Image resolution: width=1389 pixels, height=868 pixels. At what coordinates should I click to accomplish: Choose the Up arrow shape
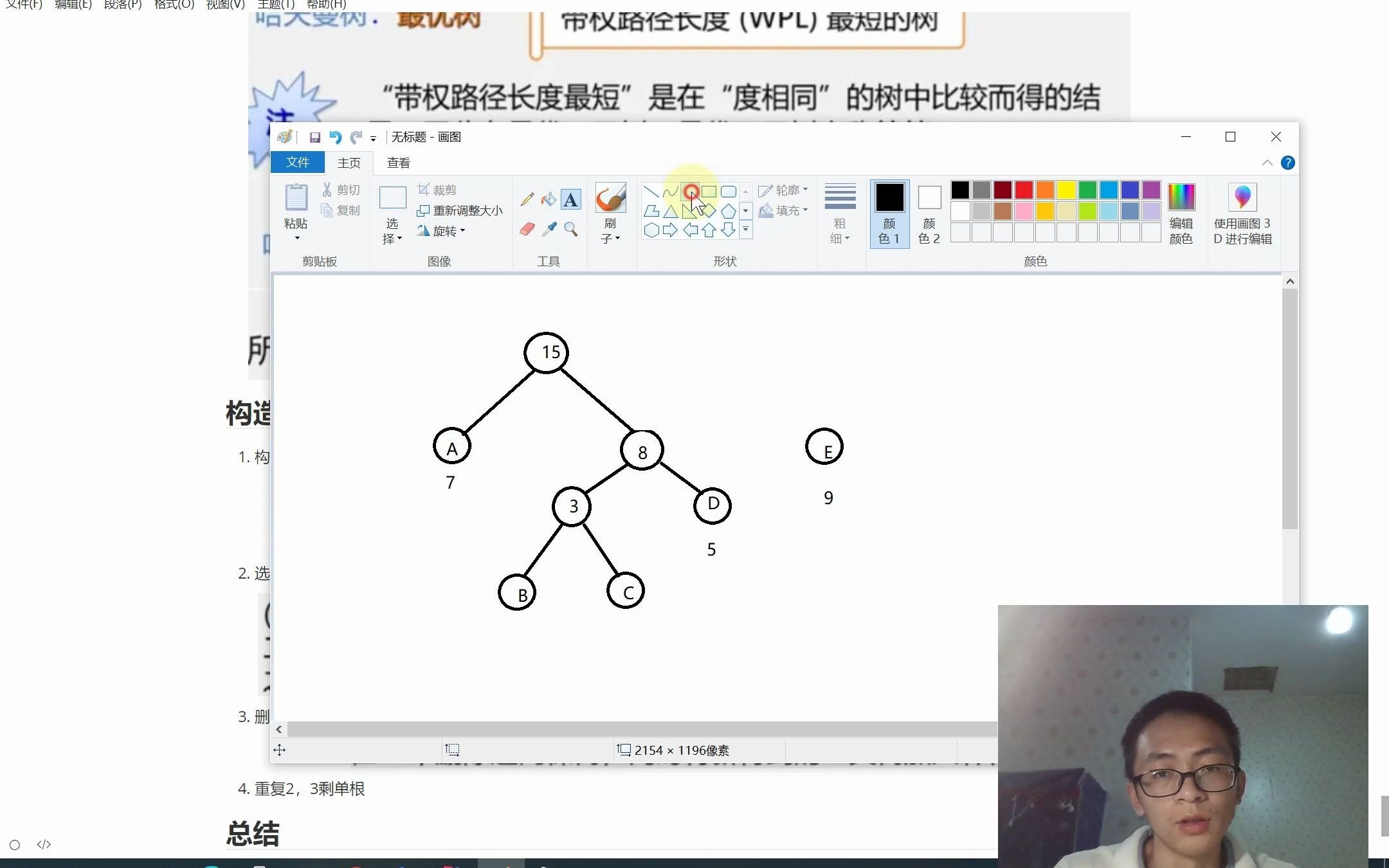[709, 230]
